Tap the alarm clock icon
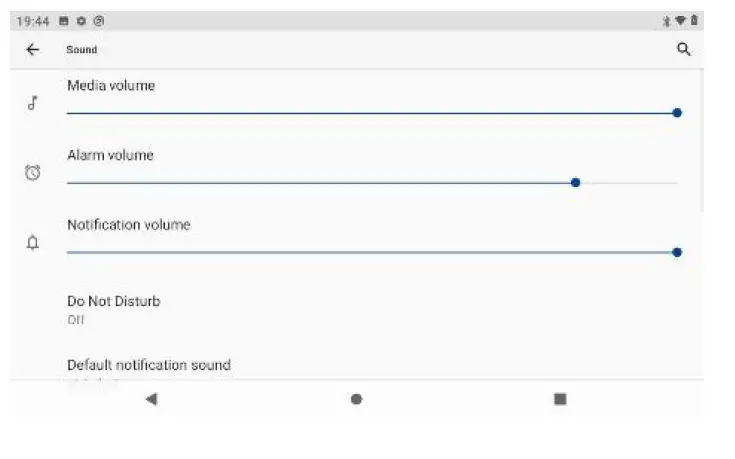Viewport: 735px width, 459px height. 32,173
